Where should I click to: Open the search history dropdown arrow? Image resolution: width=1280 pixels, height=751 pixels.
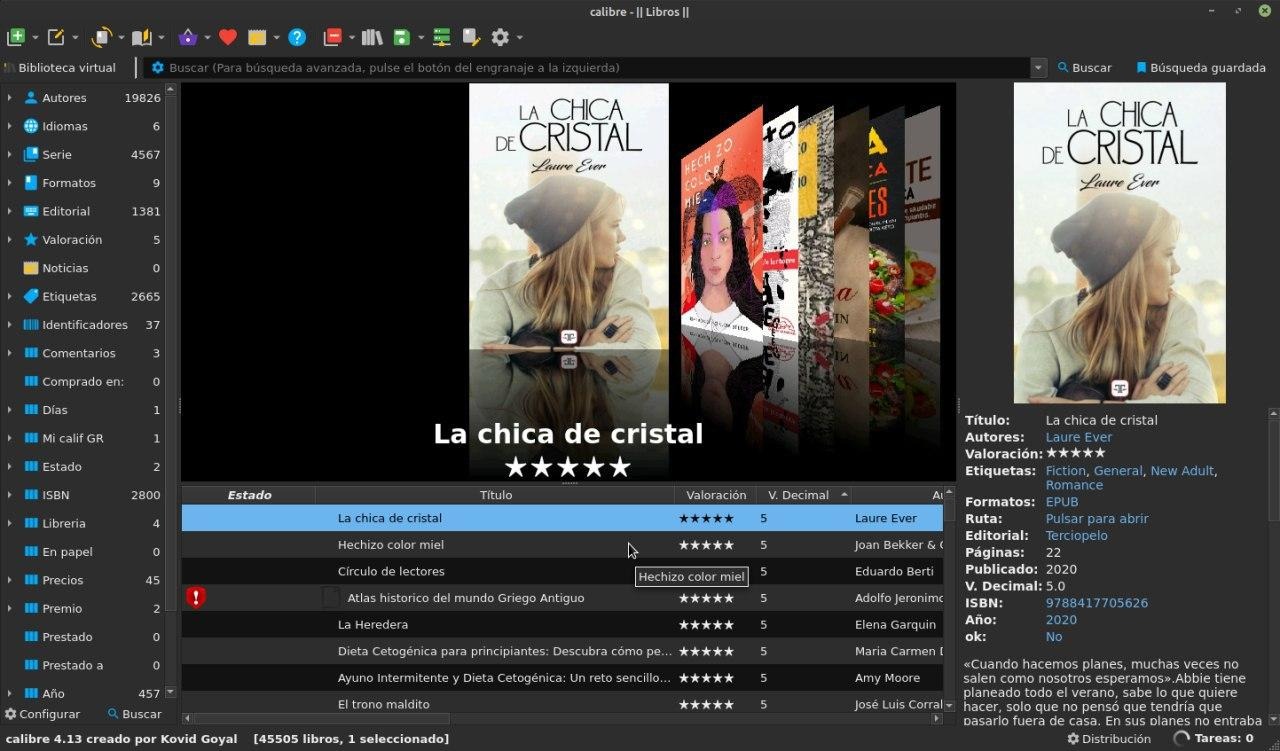[x=1038, y=68]
